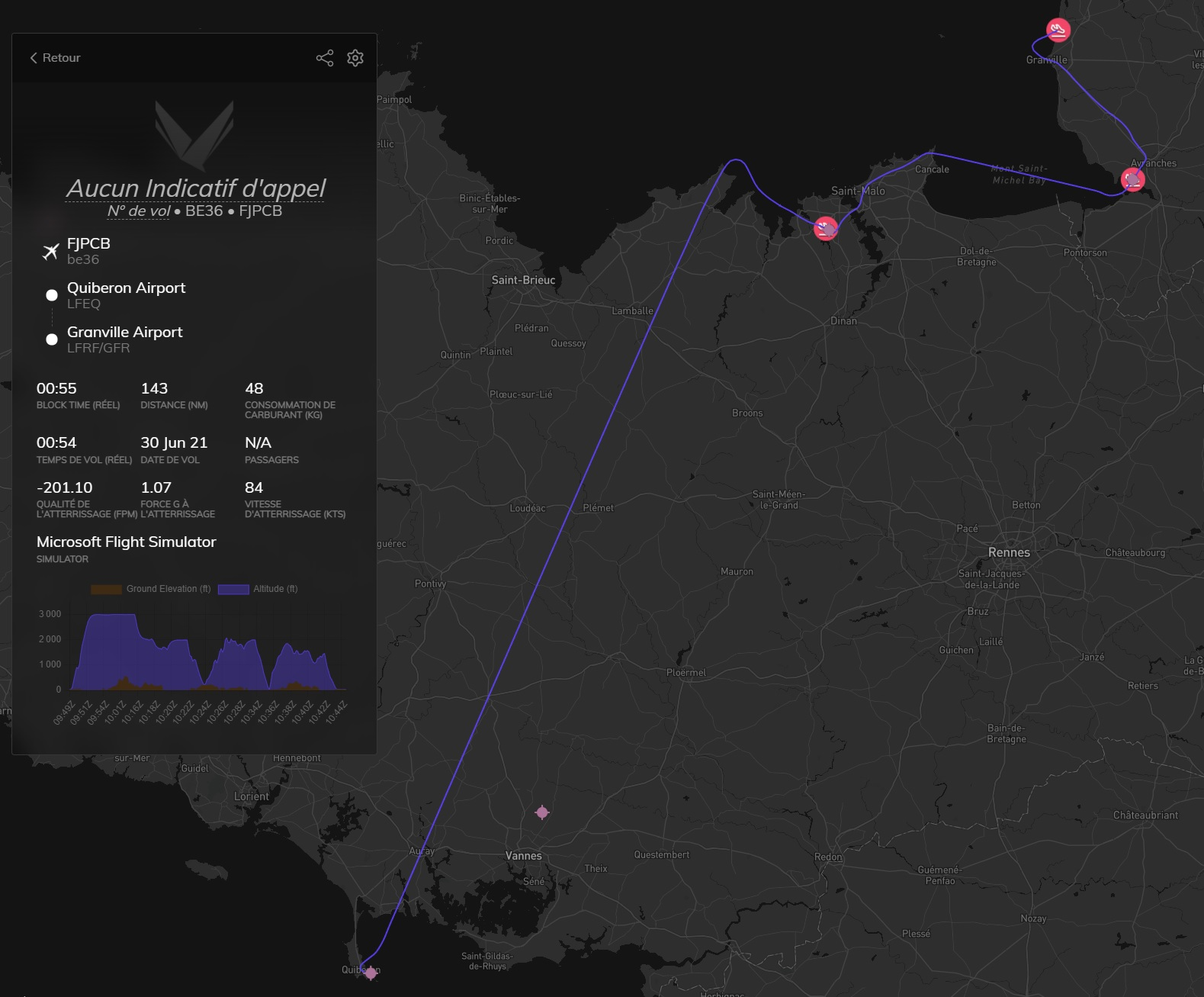Viewport: 1204px width, 997px height.
Task: Click the departure marker at Quiberon
Action: pos(371,973)
